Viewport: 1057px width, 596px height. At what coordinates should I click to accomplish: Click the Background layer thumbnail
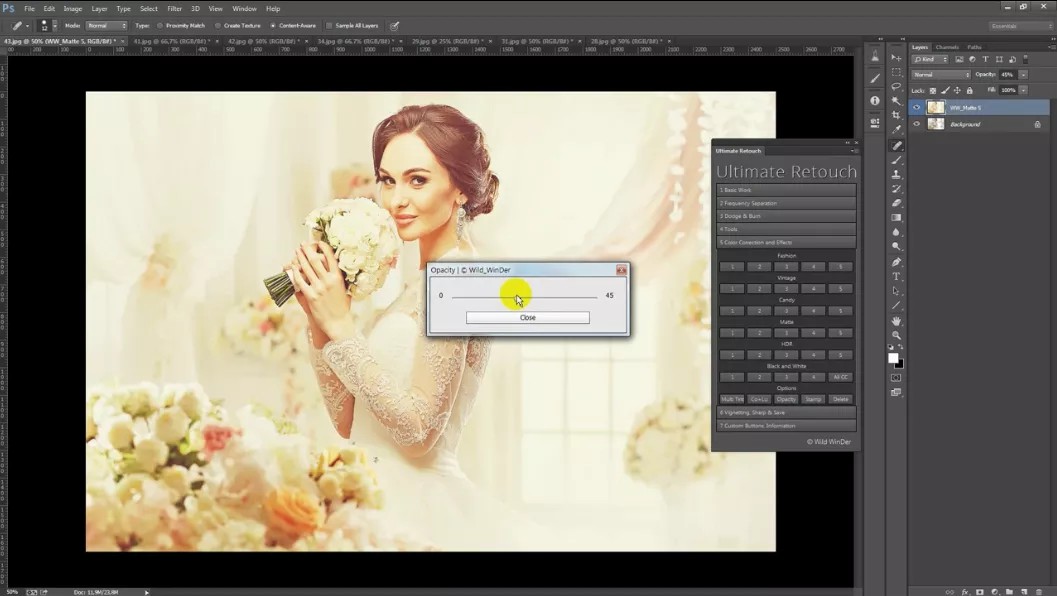[936, 124]
